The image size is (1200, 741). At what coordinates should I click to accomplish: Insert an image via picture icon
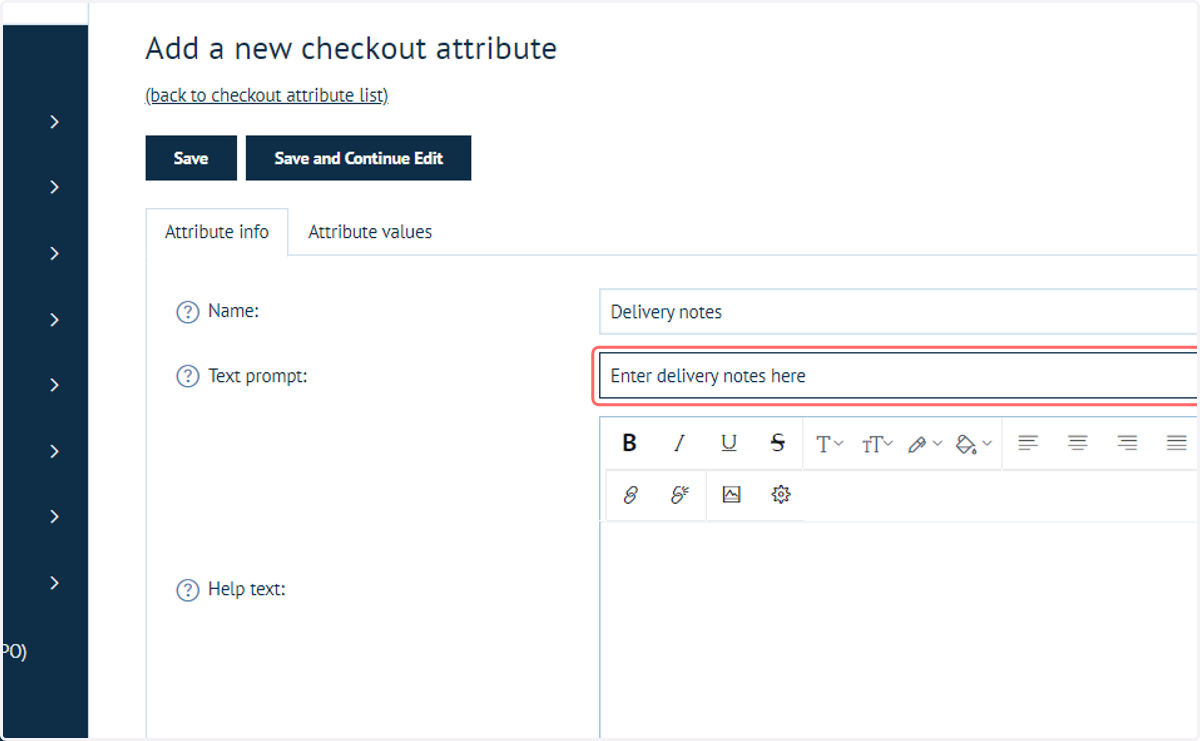pyautogui.click(x=731, y=494)
